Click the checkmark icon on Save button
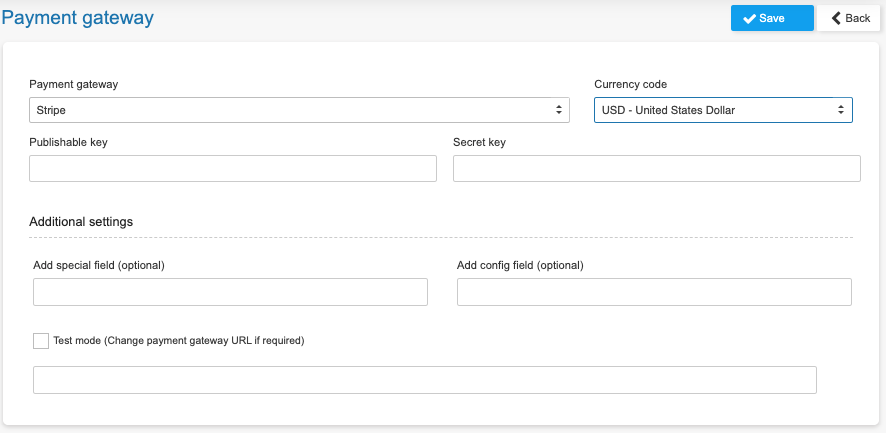 click(749, 19)
